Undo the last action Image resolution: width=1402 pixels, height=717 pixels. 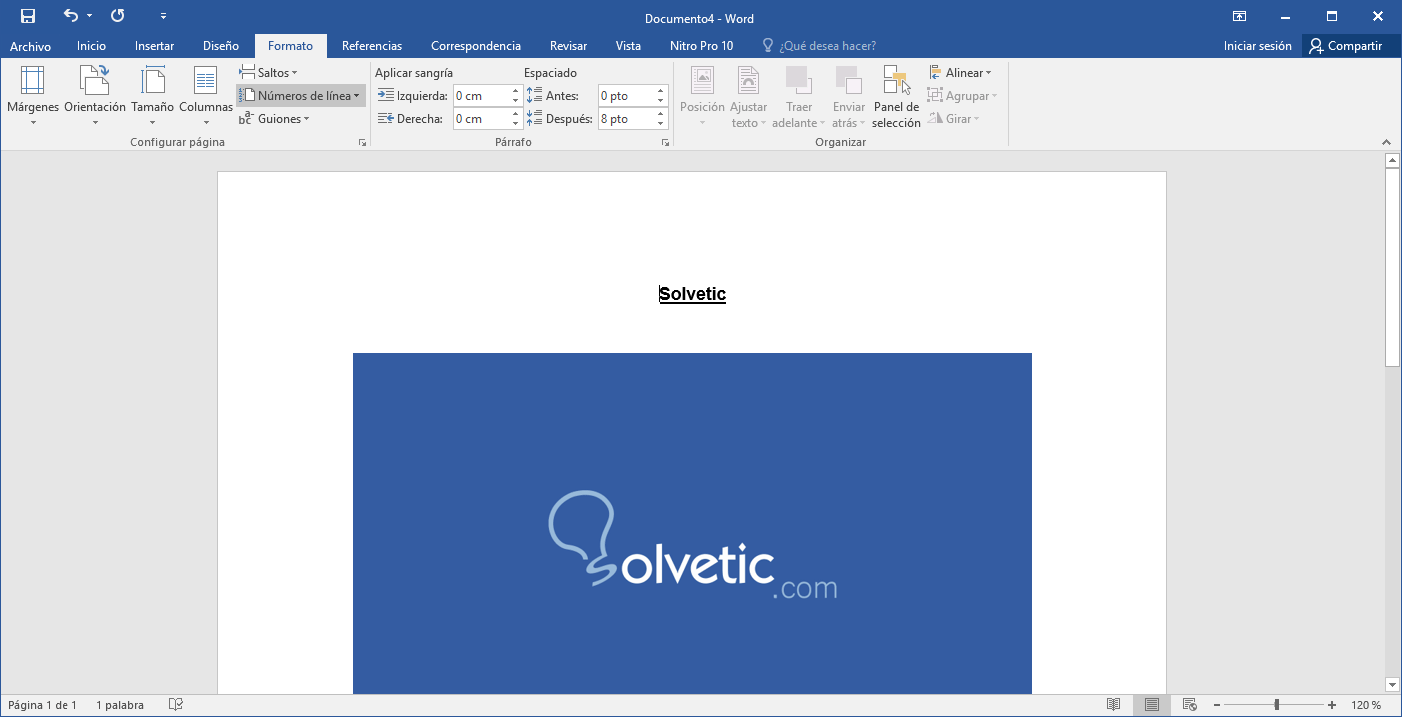coord(70,16)
